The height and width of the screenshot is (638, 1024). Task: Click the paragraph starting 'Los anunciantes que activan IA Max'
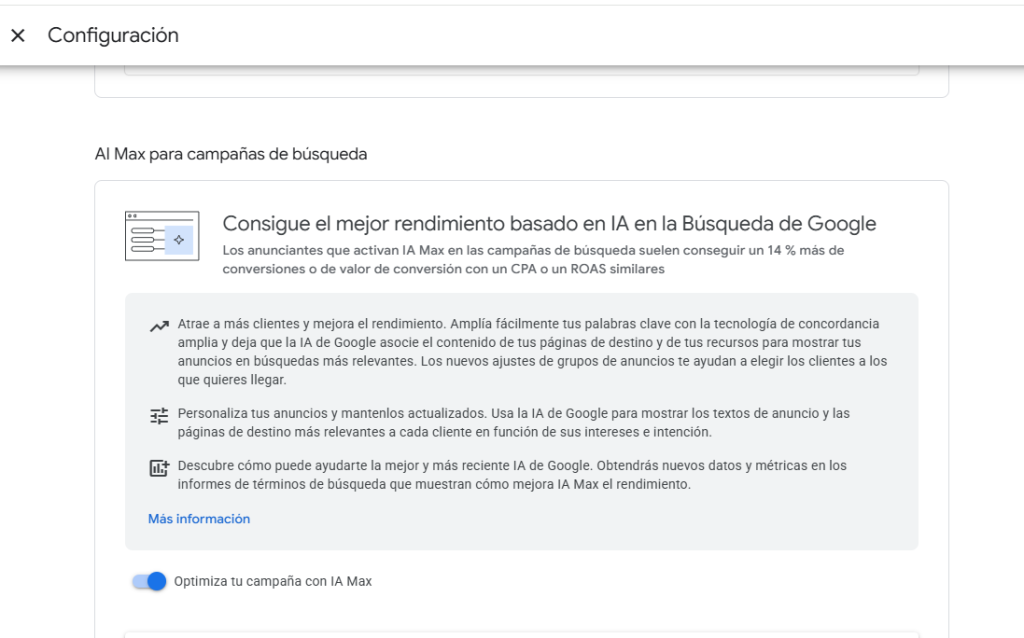coord(533,260)
